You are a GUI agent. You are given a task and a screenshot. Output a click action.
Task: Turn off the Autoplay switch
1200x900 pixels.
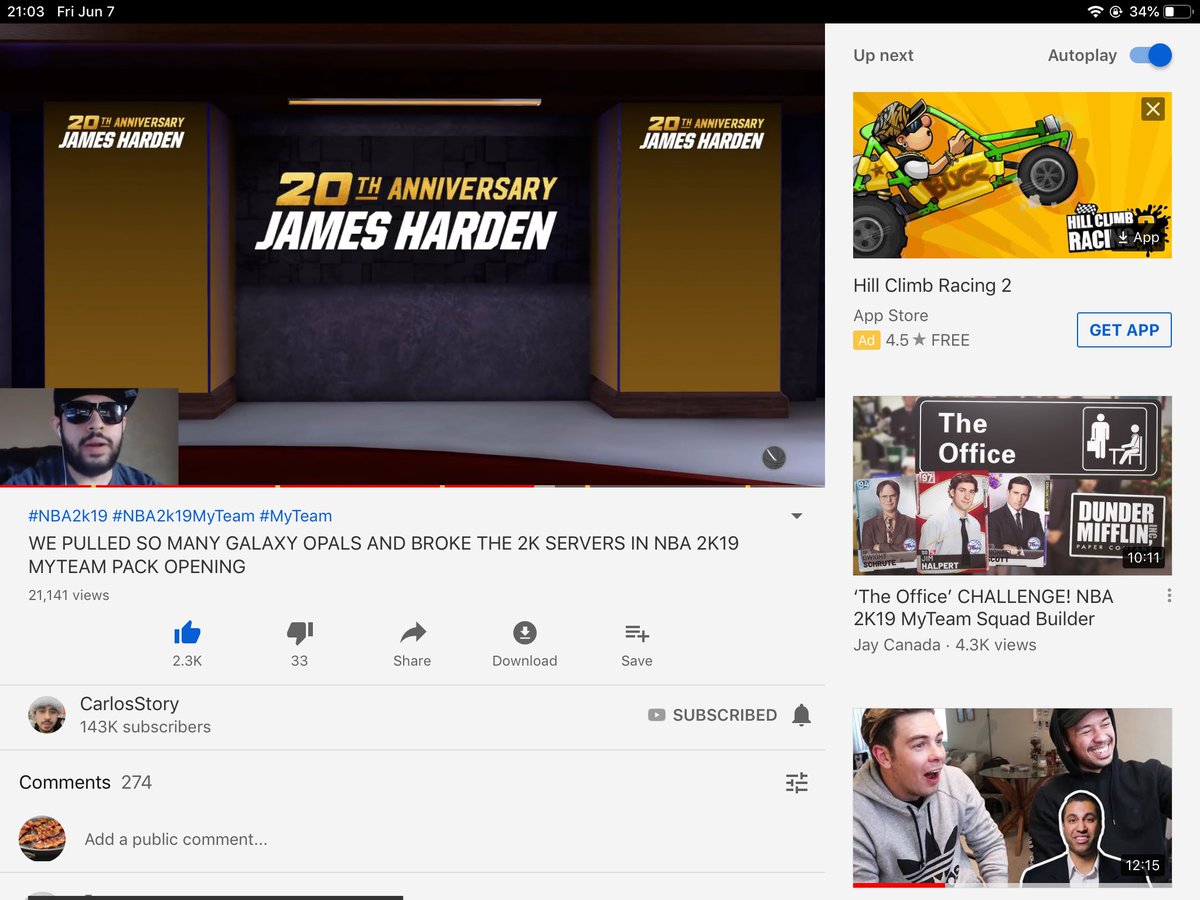1150,55
